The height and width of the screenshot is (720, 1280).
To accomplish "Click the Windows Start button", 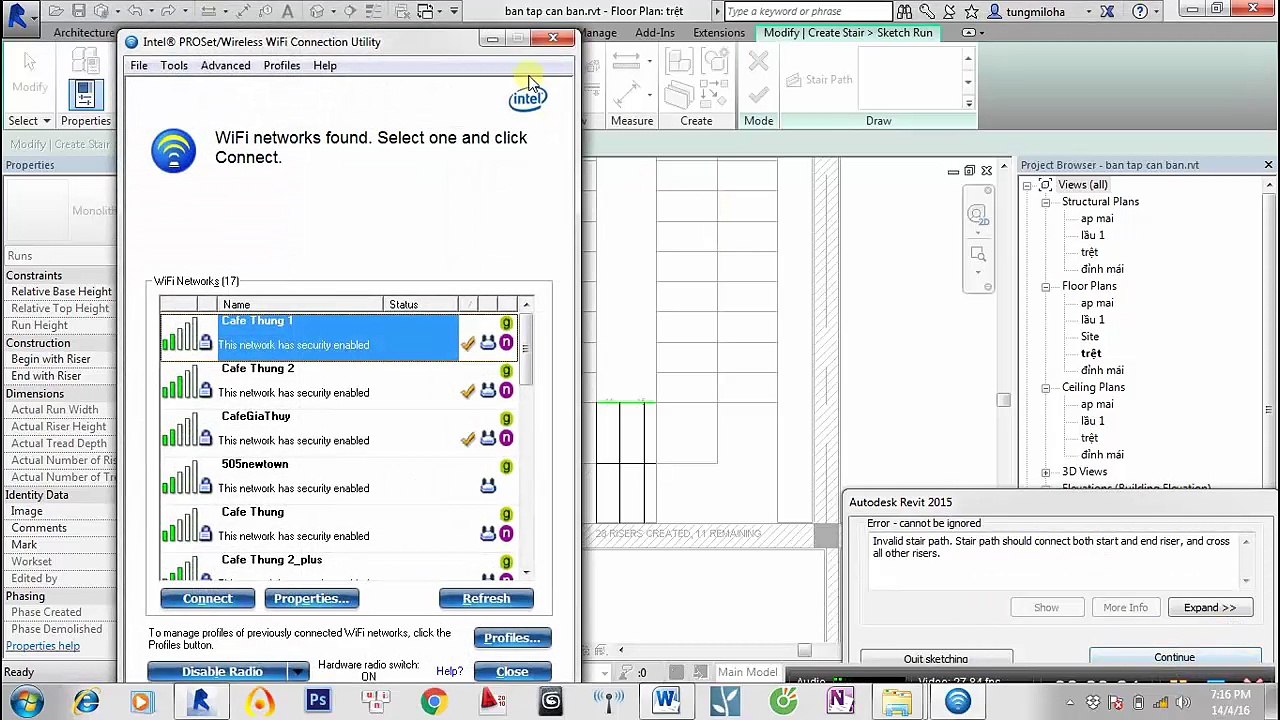I will click(26, 701).
